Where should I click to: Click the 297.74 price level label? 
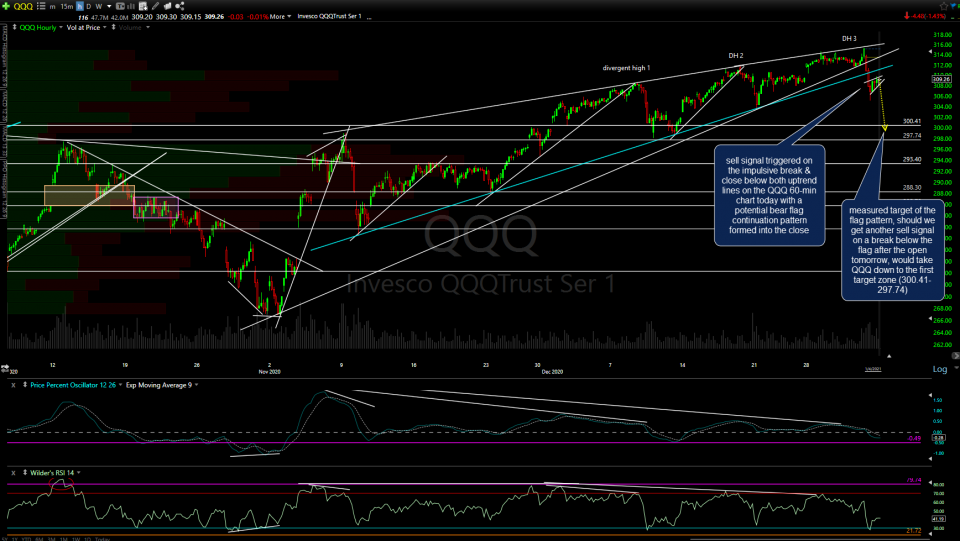point(912,135)
